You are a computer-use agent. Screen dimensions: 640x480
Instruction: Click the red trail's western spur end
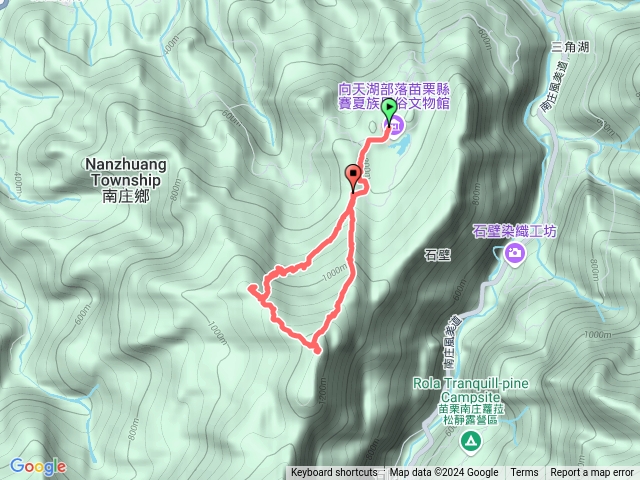(x=252, y=288)
